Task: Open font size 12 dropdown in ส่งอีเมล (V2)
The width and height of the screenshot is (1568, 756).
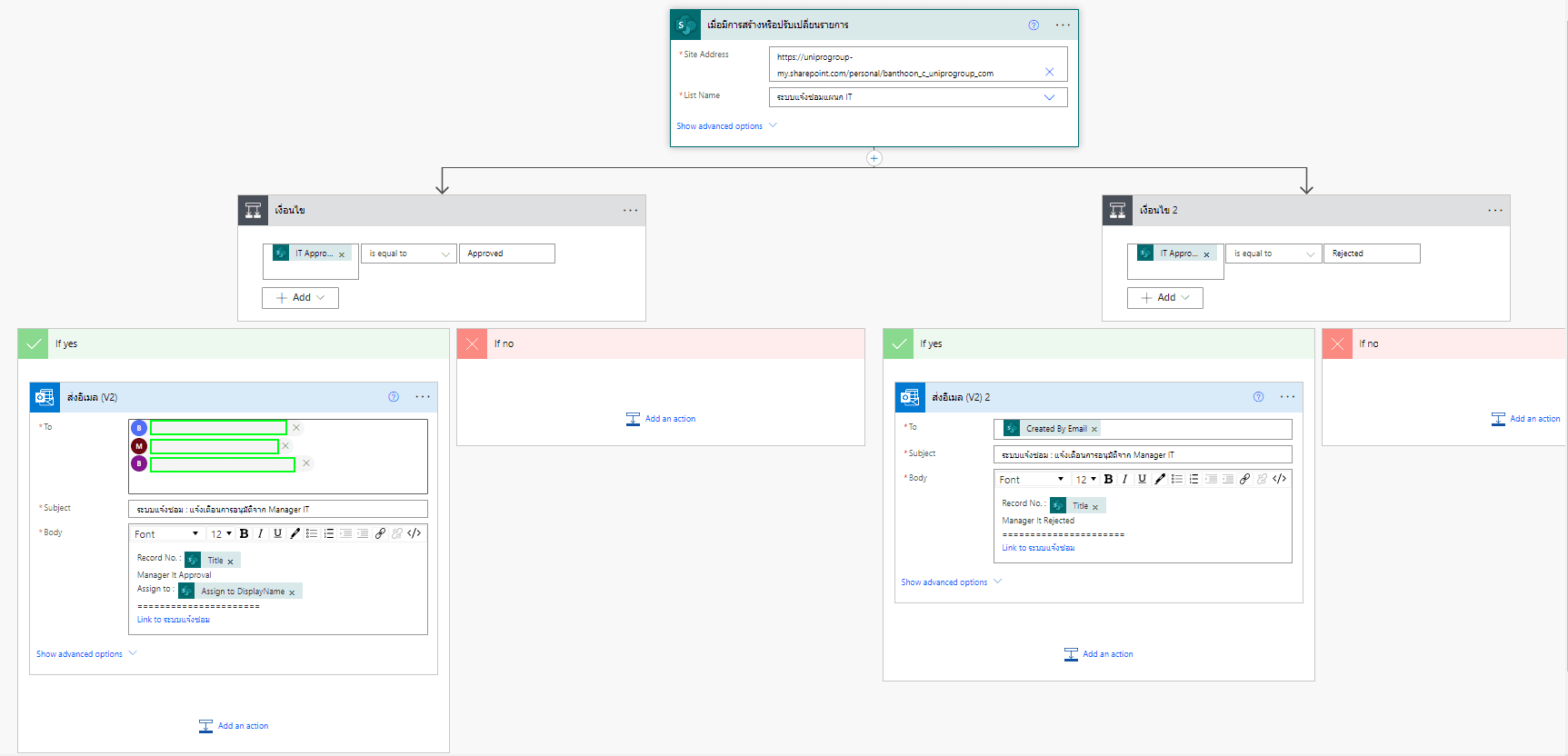Action: tap(221, 534)
